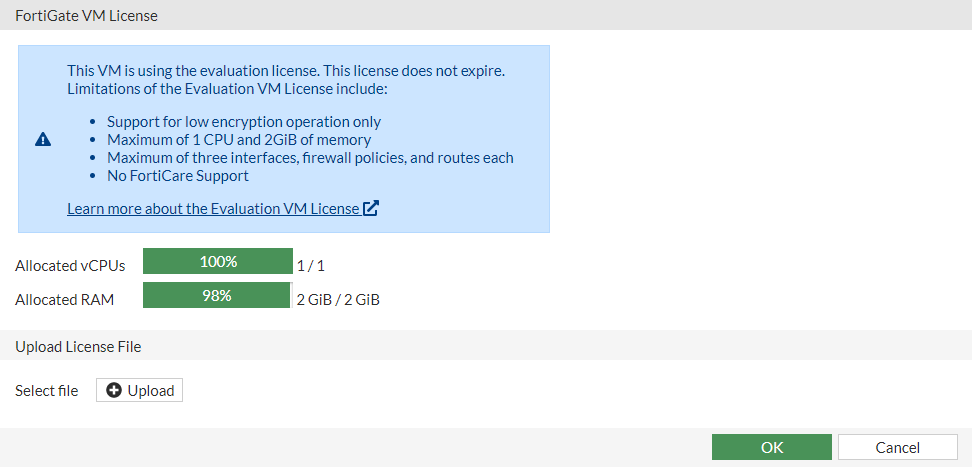Image resolution: width=972 pixels, height=475 pixels.
Task: Click the Allocated RAM 98% progress bar
Action: click(217, 296)
